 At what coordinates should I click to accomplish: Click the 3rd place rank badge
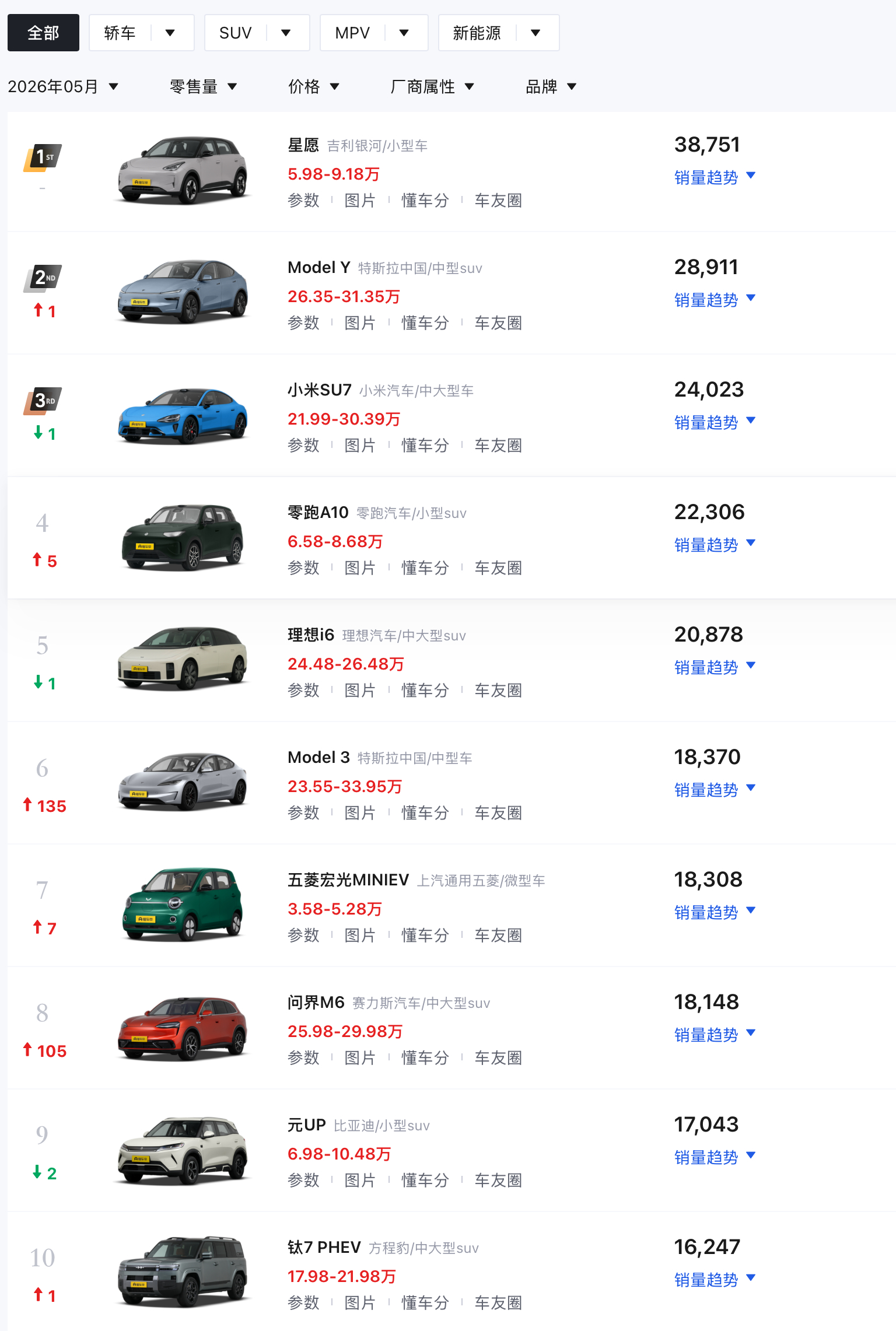point(42,401)
